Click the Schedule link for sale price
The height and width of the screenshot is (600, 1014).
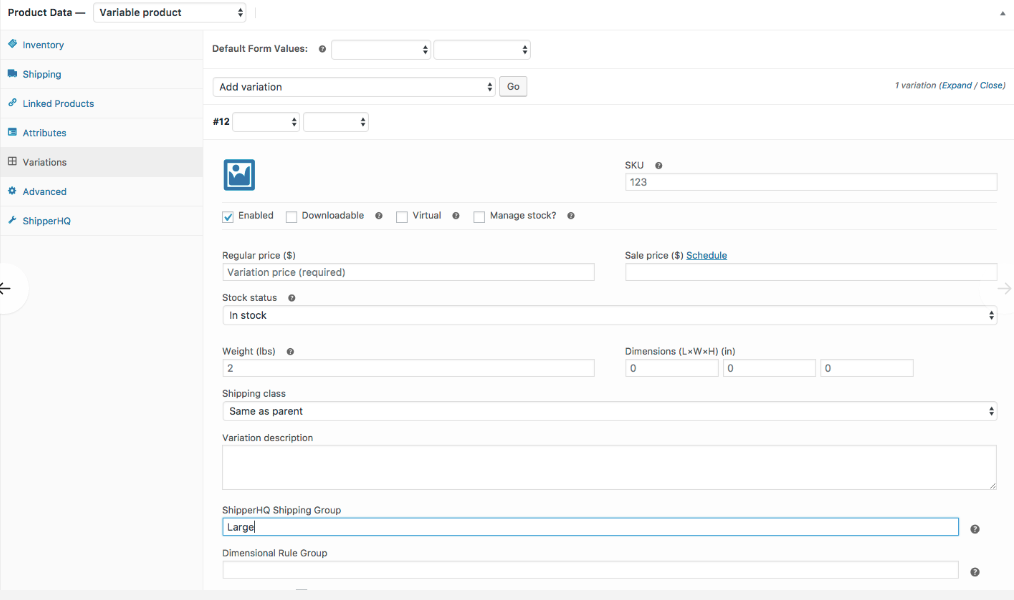[x=706, y=256]
